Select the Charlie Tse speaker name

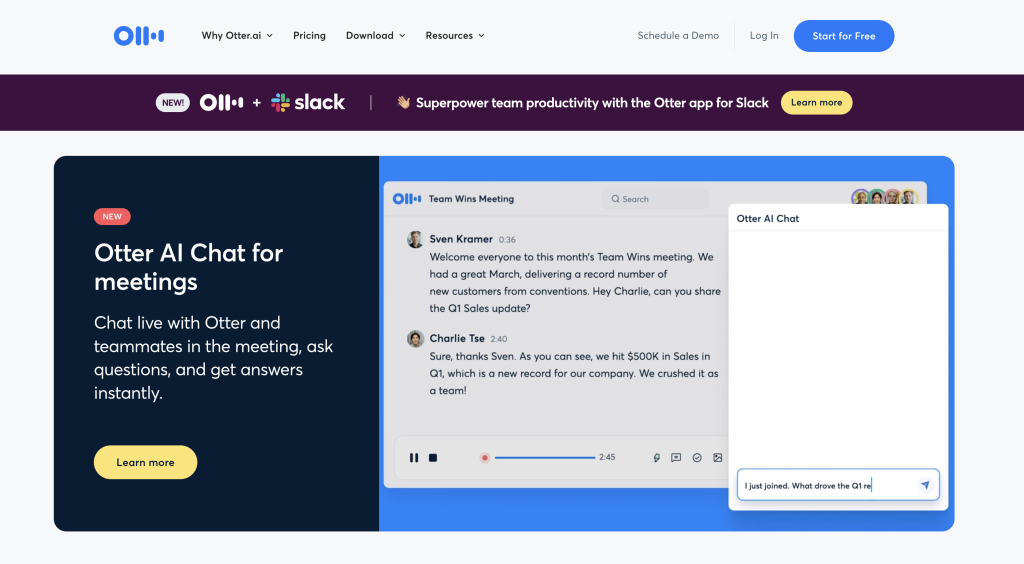(x=457, y=338)
